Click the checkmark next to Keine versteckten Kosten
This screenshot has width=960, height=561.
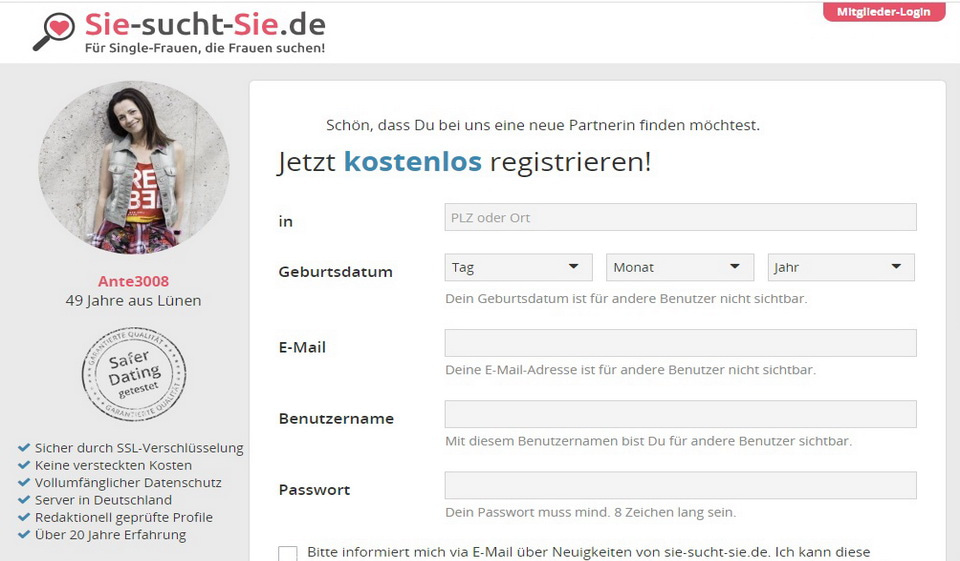(x=24, y=465)
